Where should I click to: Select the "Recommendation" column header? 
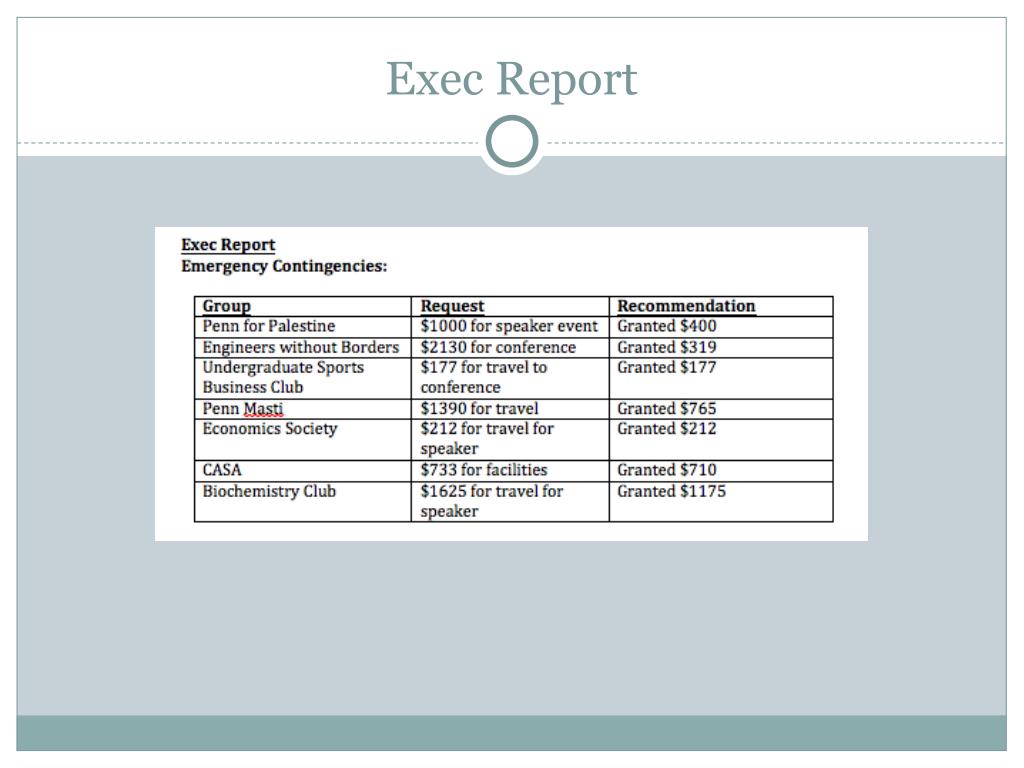pos(721,306)
